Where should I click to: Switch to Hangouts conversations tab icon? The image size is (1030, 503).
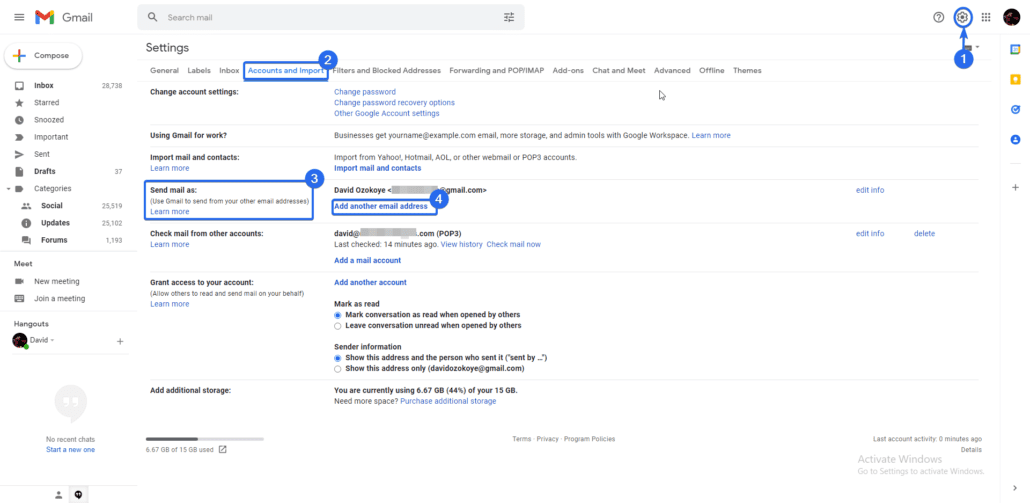click(x=78, y=494)
